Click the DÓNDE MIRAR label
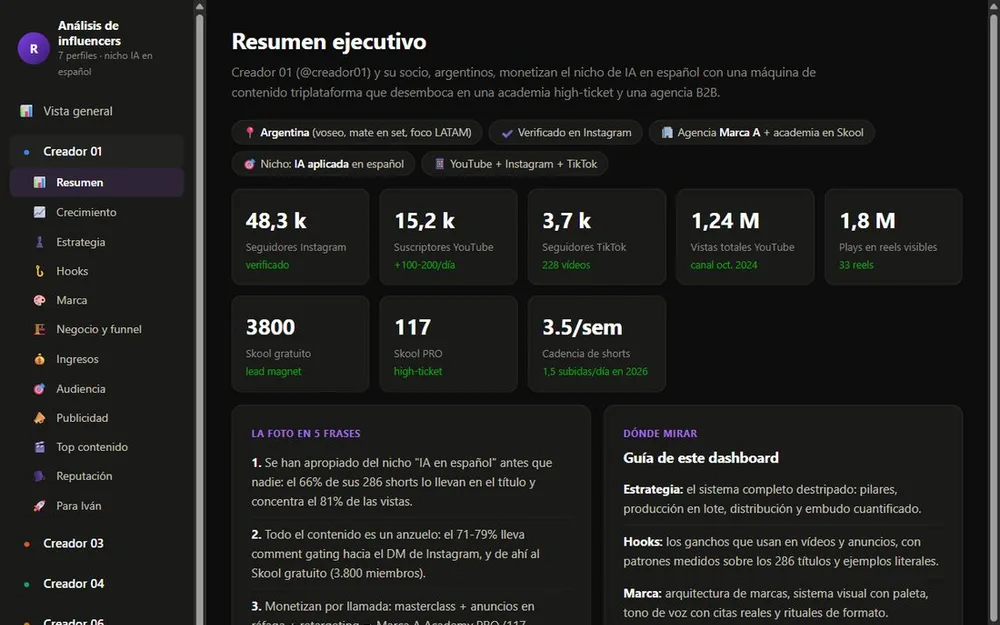1000x625 pixels. pos(660,434)
